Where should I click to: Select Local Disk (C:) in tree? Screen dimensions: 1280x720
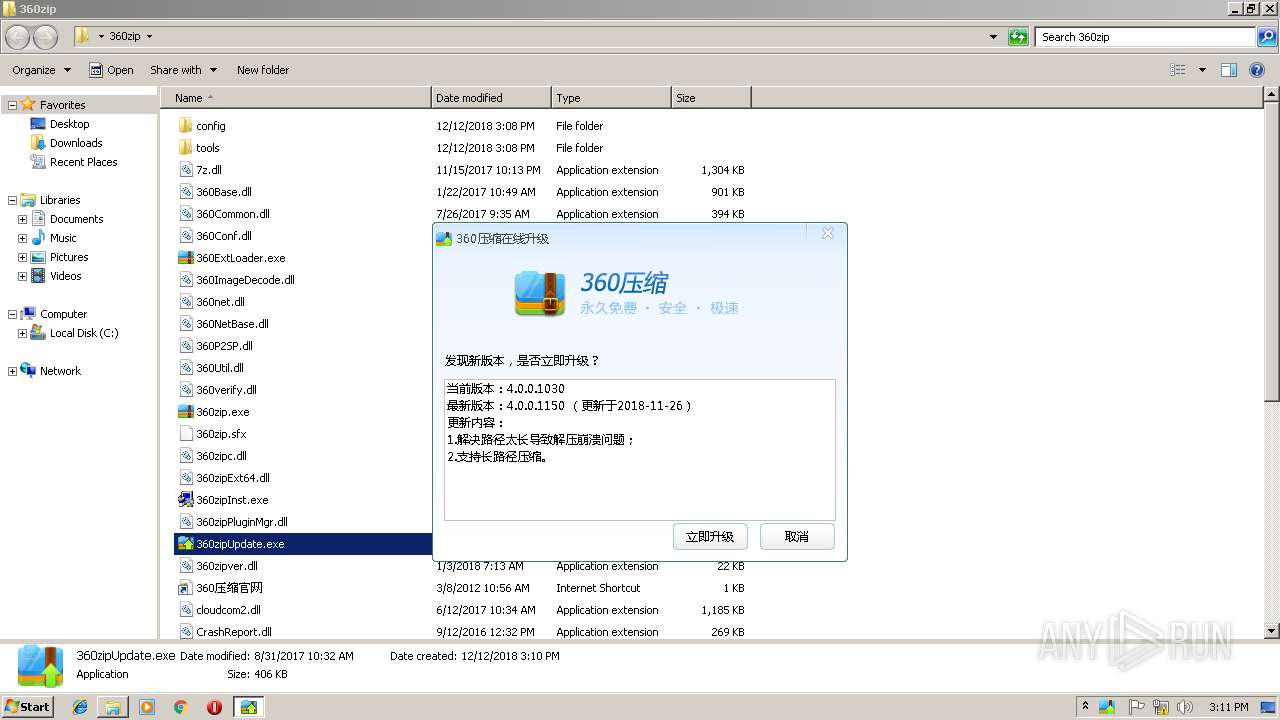(84, 333)
